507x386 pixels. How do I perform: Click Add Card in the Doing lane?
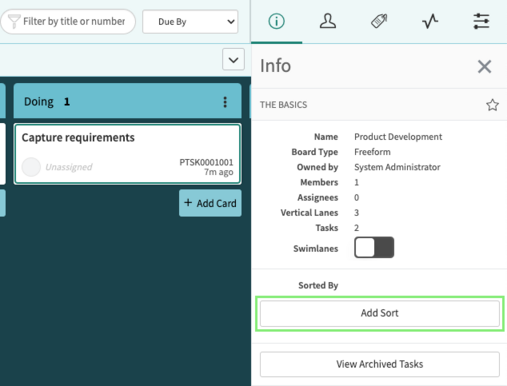pyautogui.click(x=210, y=203)
